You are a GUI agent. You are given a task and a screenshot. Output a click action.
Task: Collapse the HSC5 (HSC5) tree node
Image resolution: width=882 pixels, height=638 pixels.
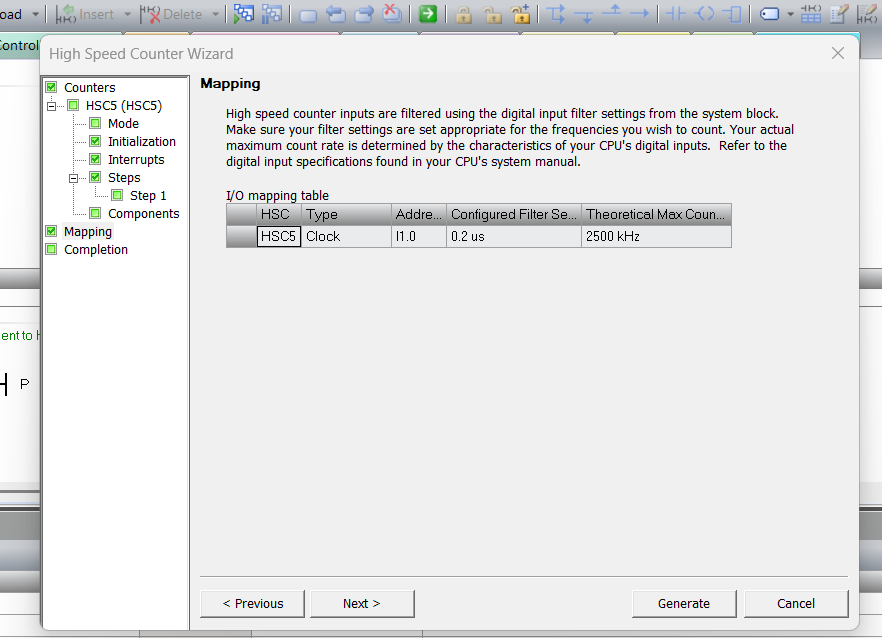click(x=52, y=106)
